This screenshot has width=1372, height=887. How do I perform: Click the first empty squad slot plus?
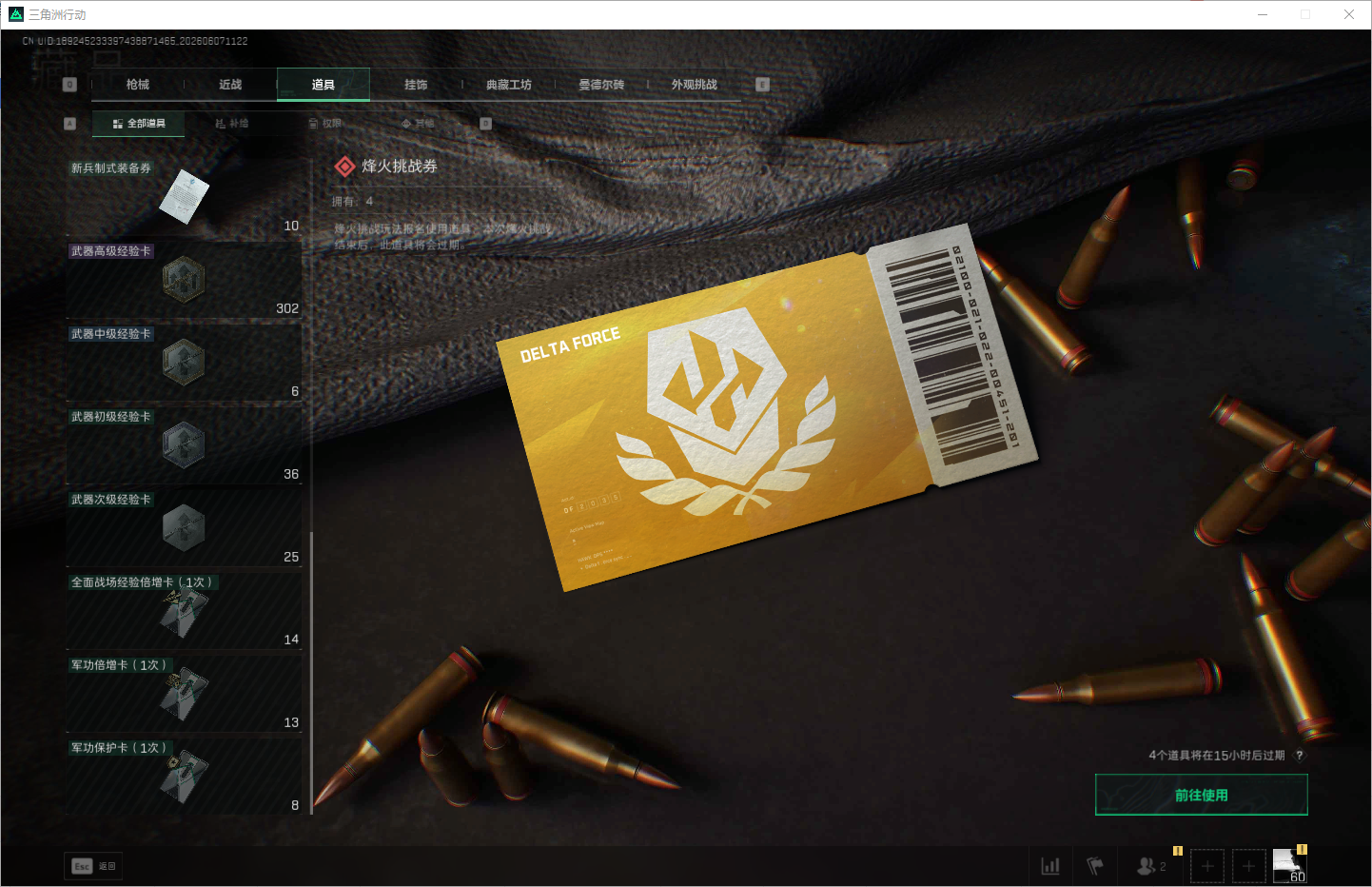pyautogui.click(x=1207, y=866)
